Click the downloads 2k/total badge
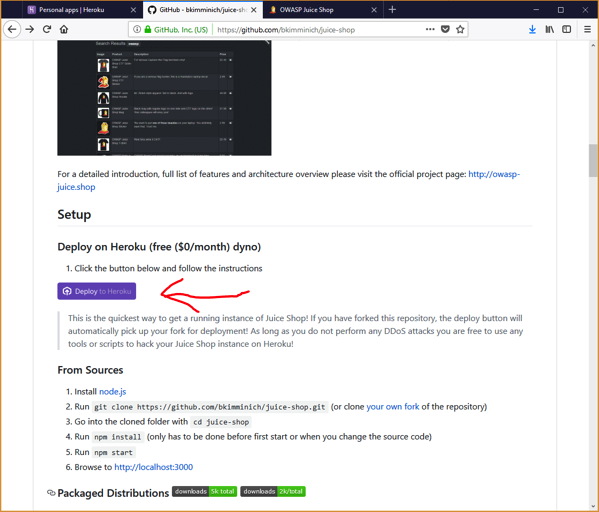Screen dimensions: 599x512 [273, 491]
